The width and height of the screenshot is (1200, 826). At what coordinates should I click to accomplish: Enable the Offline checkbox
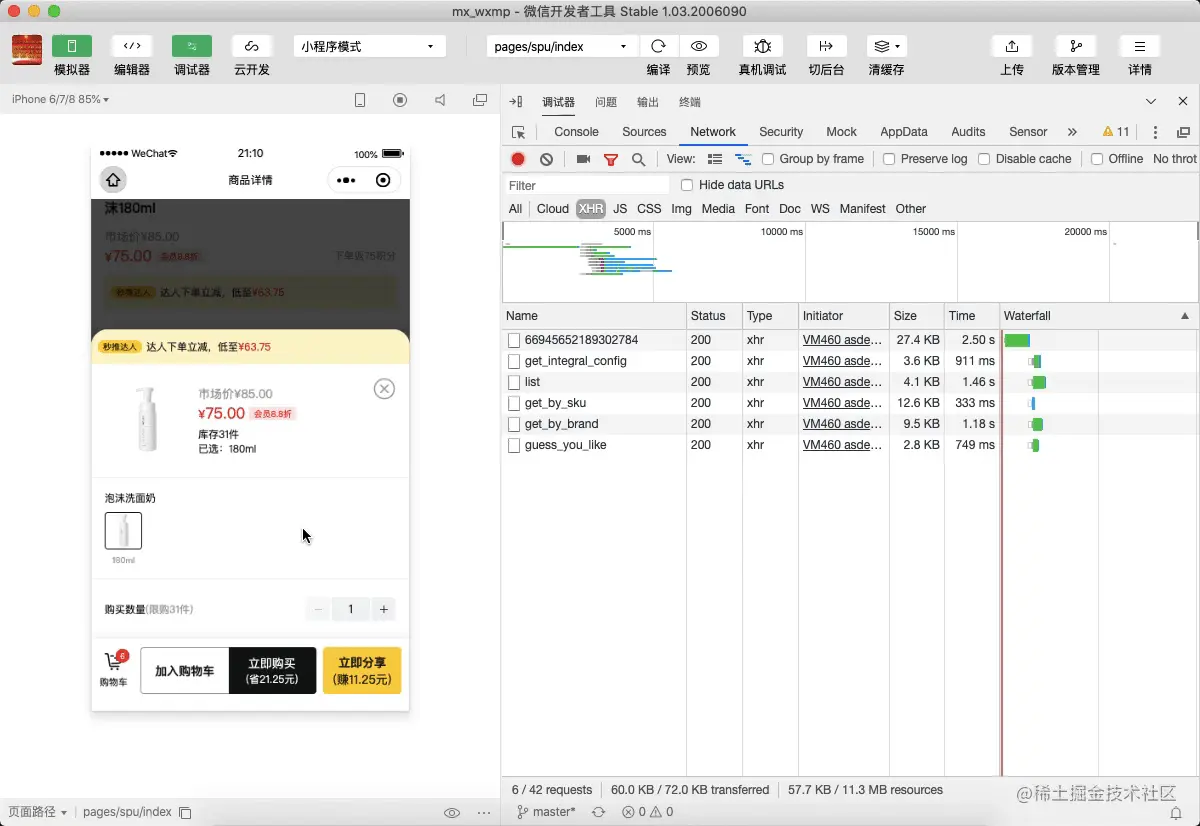click(x=1097, y=159)
